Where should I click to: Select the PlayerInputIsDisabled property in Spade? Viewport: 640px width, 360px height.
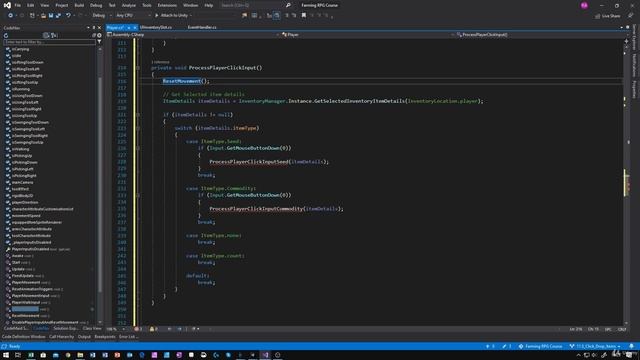tap(30, 249)
